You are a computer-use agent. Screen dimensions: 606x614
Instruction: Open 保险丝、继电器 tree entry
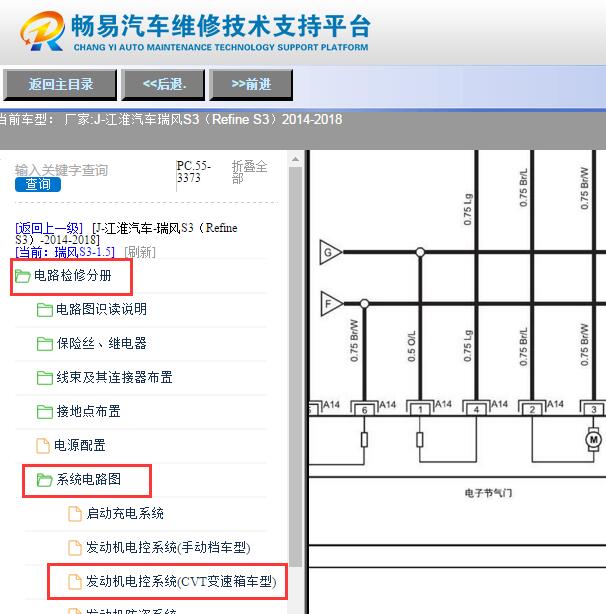pos(101,343)
